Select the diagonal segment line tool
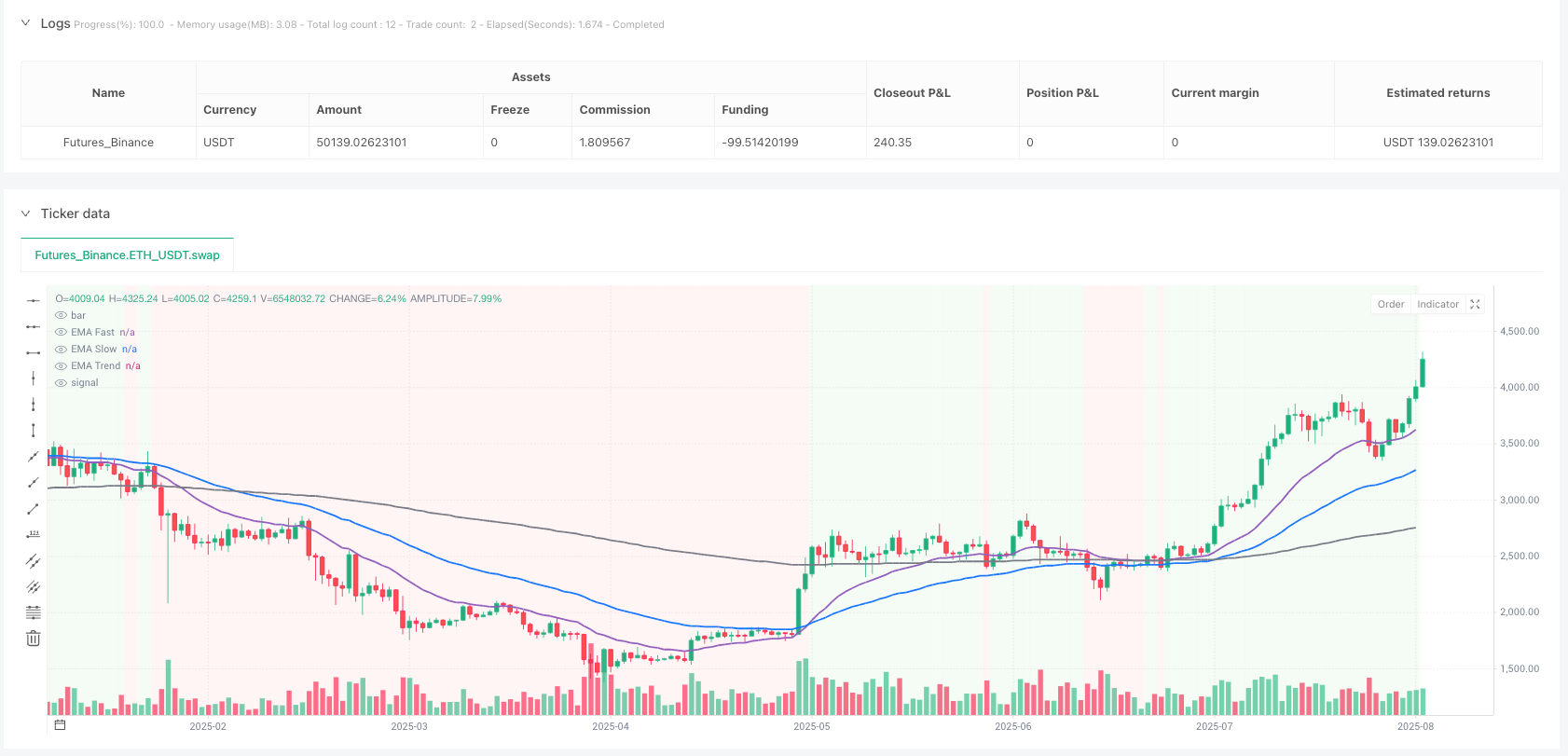The image size is (1568, 756). 33,509
